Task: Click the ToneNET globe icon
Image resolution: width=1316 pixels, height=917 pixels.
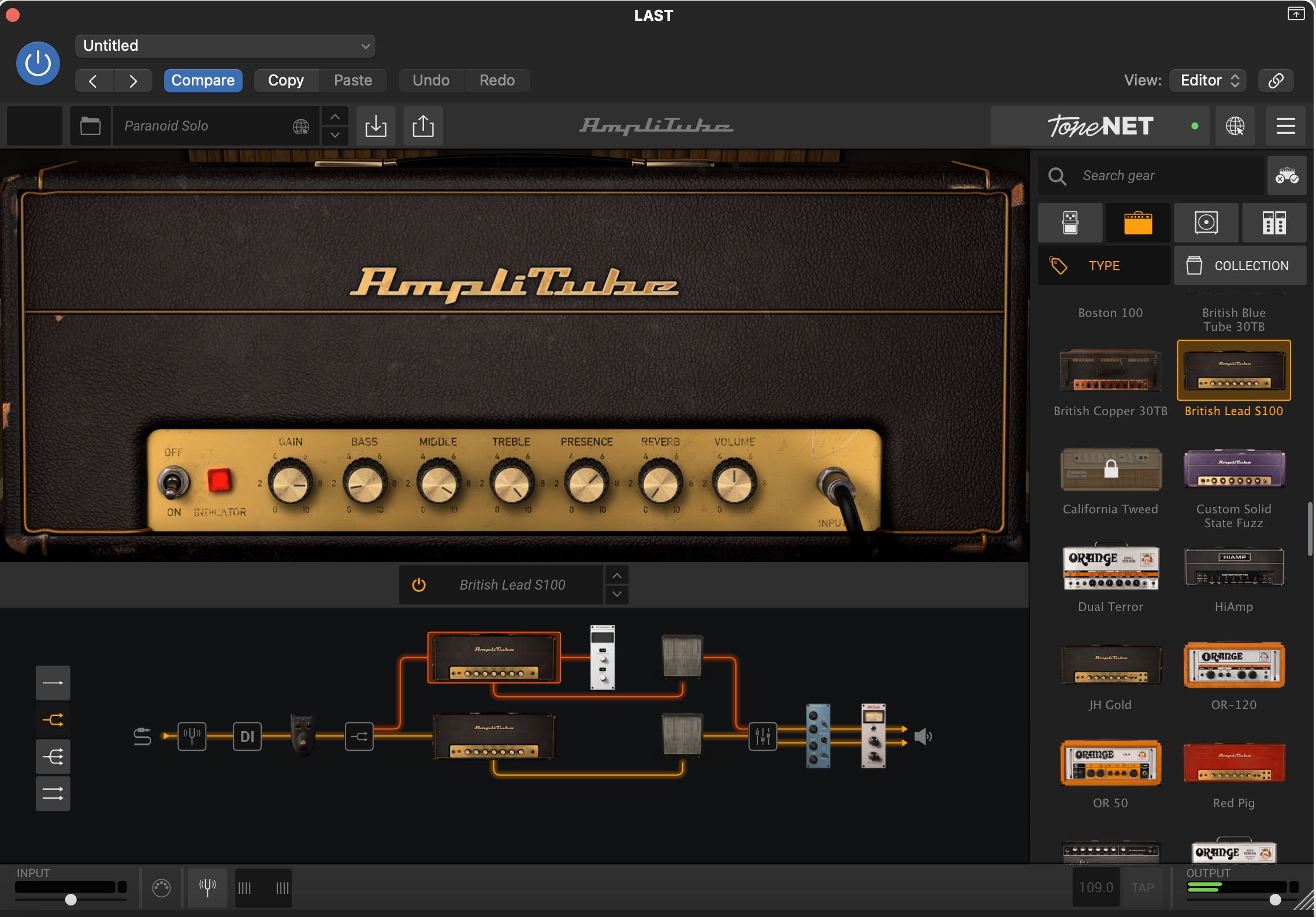Action: click(1235, 126)
